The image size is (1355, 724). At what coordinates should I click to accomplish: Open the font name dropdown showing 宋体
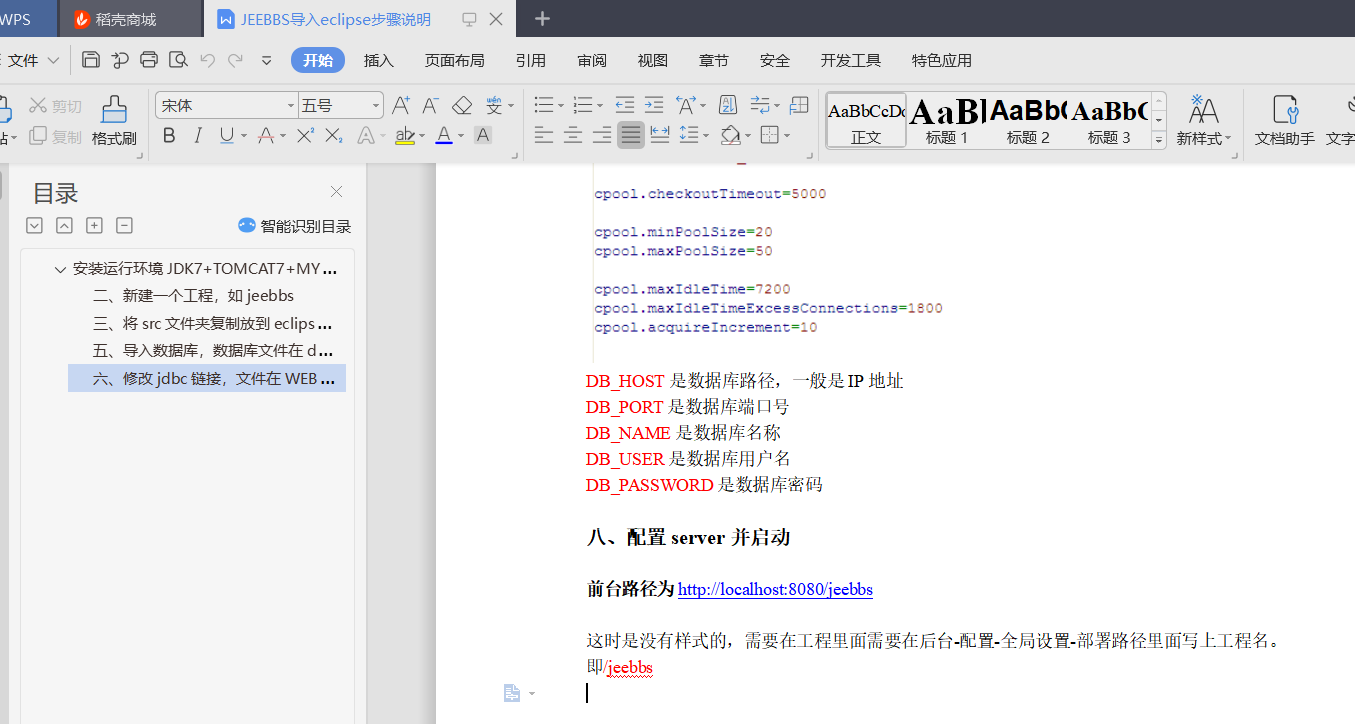click(x=227, y=105)
